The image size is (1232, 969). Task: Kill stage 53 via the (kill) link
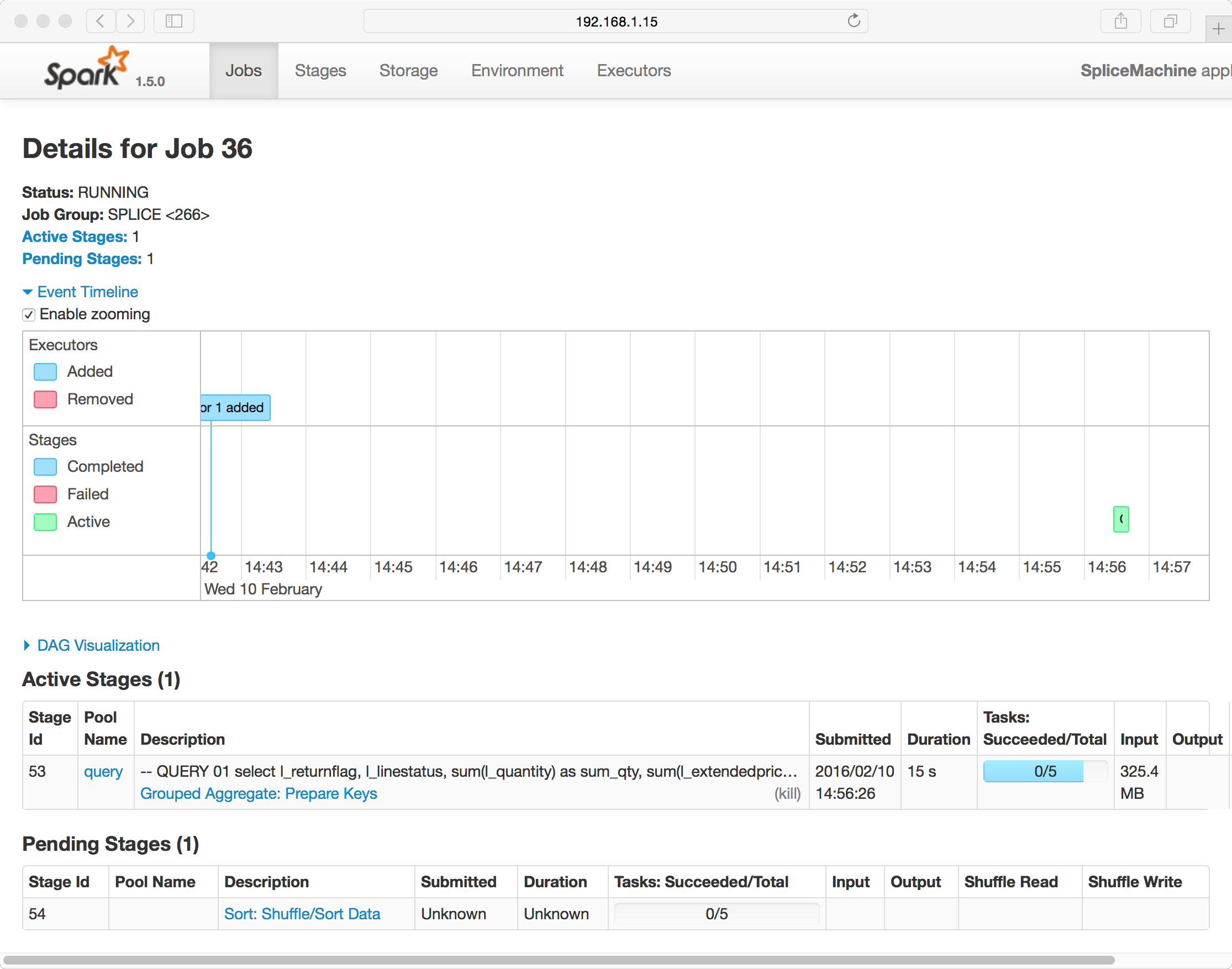(x=787, y=793)
